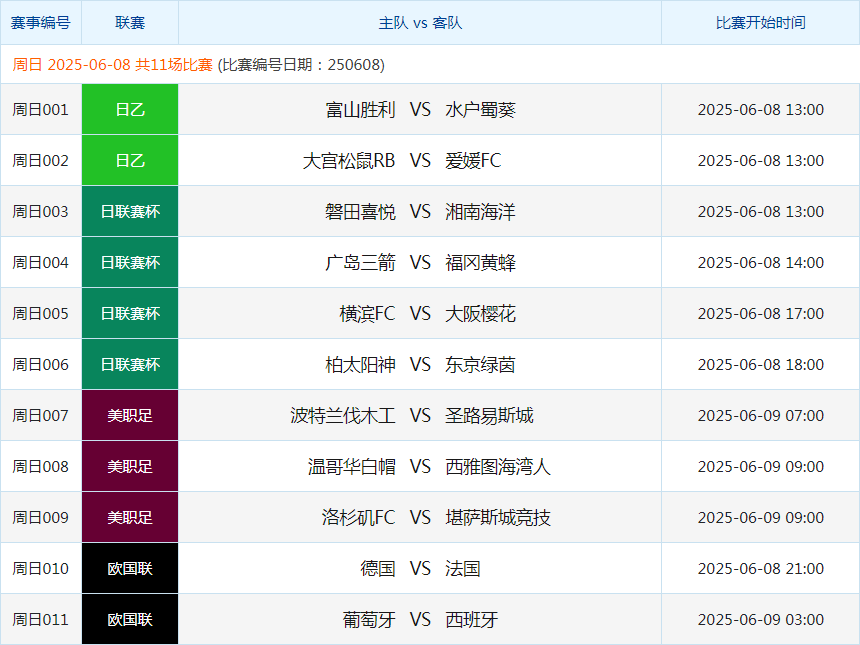
Task: Click the 美职足 tag in row 周日008
Action: 130,466
